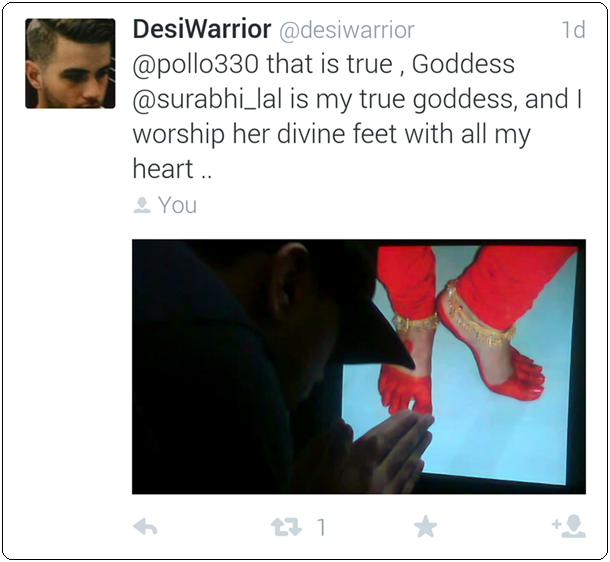This screenshot has height=562, width=610.
Task: Click the "You" tagged label
Action: 177,205
